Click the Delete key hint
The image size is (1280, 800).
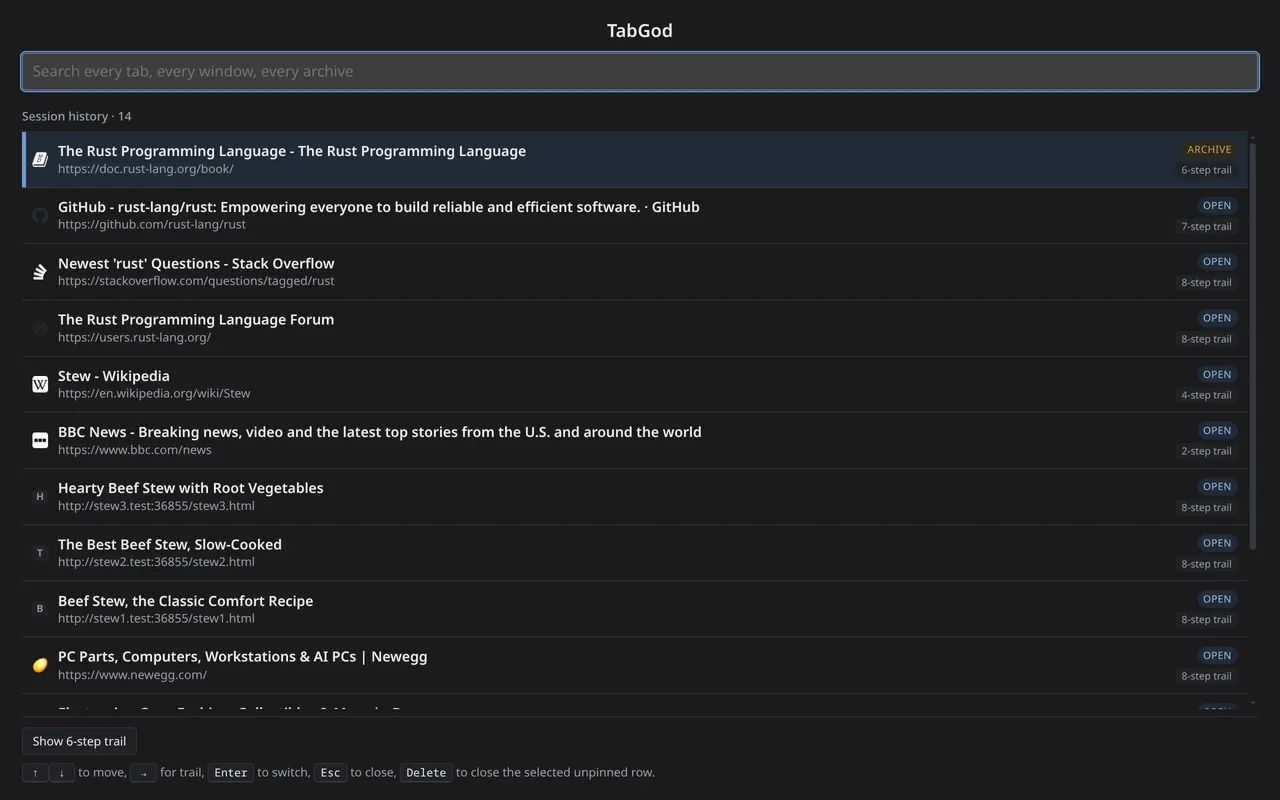(426, 773)
